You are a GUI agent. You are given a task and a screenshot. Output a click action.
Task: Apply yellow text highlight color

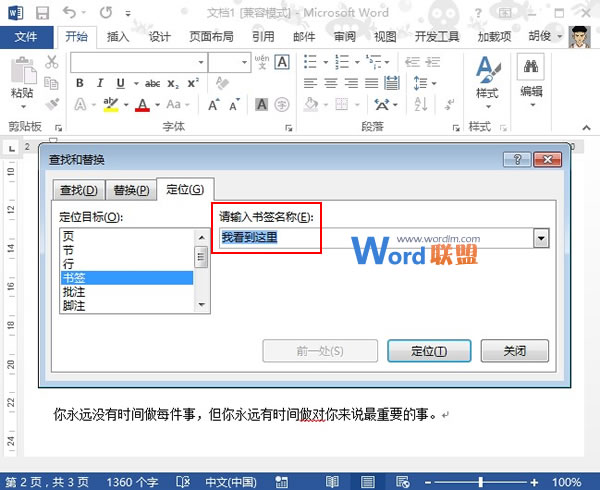point(111,104)
